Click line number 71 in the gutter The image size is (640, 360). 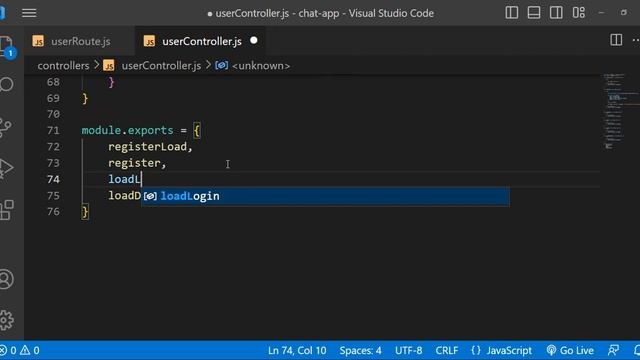tap(53, 131)
